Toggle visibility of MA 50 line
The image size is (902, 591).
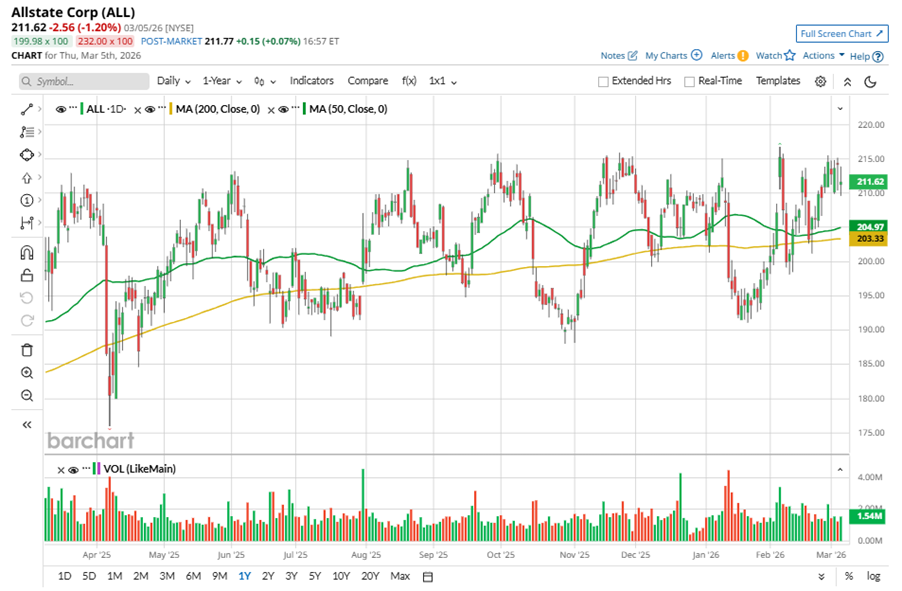[x=283, y=109]
